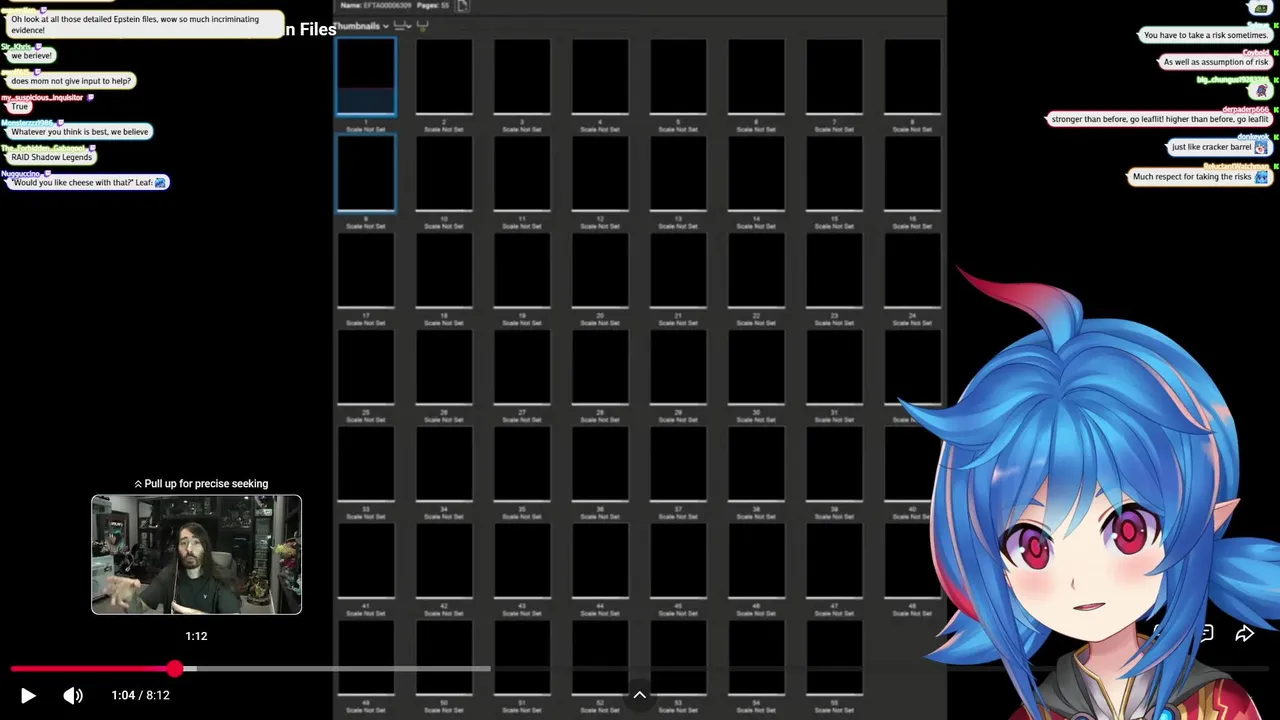Select page 2 thumbnail
This screenshot has height=720, width=1280.
pos(444,77)
